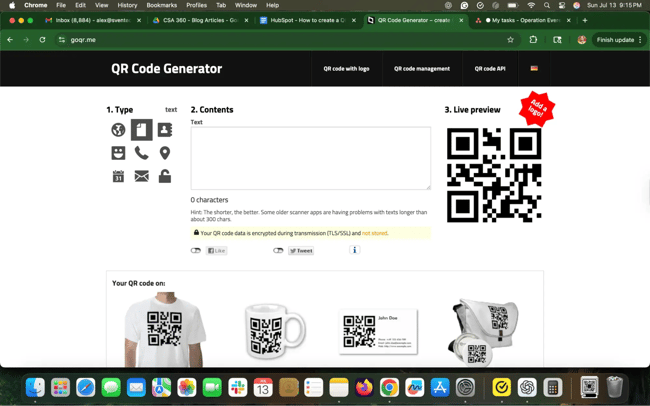
Task: Go back to previous page
Action: pos(10,40)
